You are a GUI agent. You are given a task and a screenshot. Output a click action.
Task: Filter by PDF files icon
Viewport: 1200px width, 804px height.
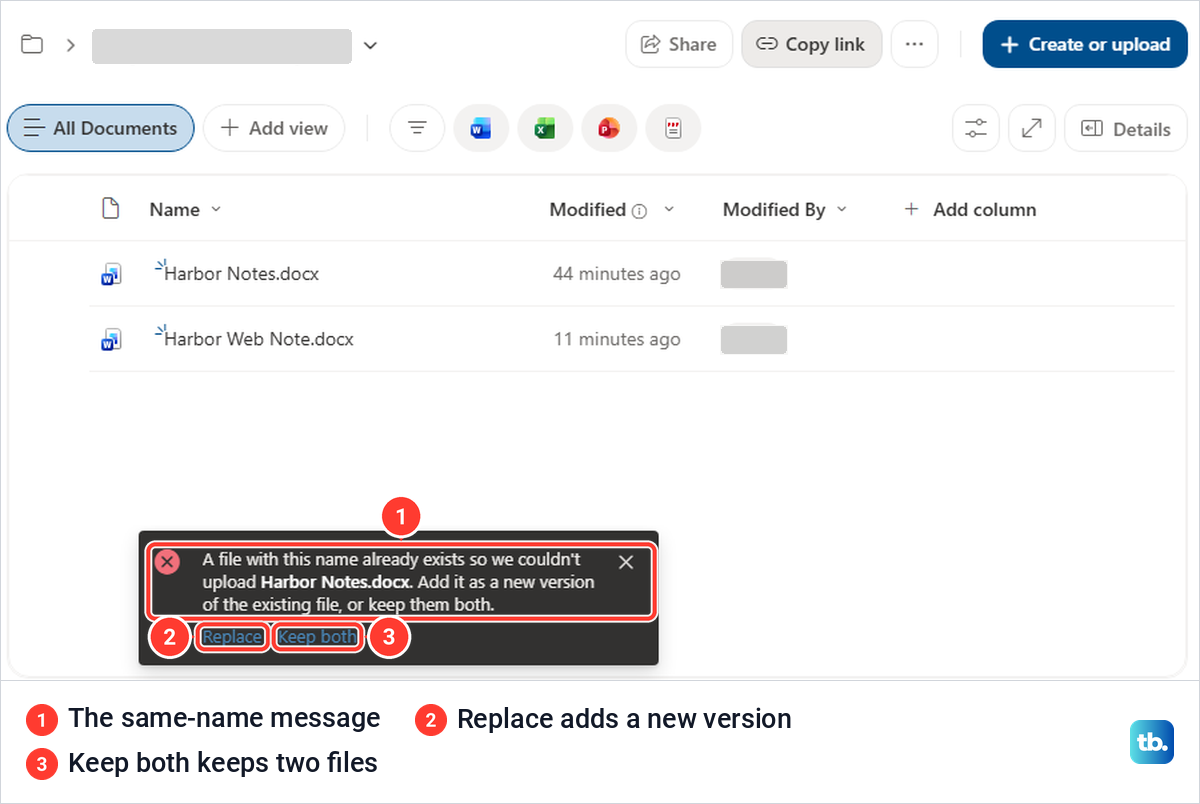tap(673, 128)
